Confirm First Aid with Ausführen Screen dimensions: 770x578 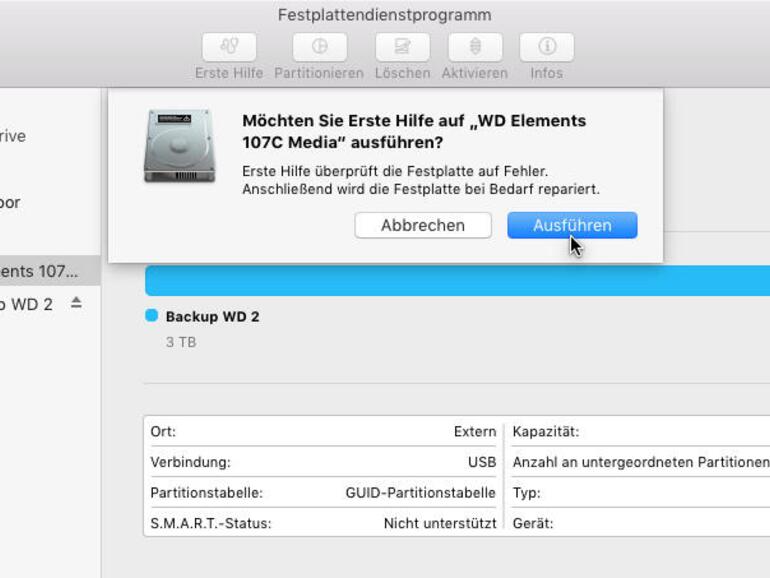click(572, 225)
